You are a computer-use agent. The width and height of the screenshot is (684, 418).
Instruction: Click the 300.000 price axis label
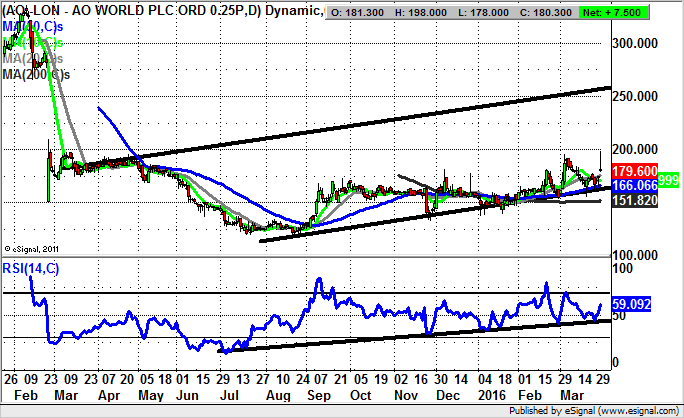tap(638, 44)
